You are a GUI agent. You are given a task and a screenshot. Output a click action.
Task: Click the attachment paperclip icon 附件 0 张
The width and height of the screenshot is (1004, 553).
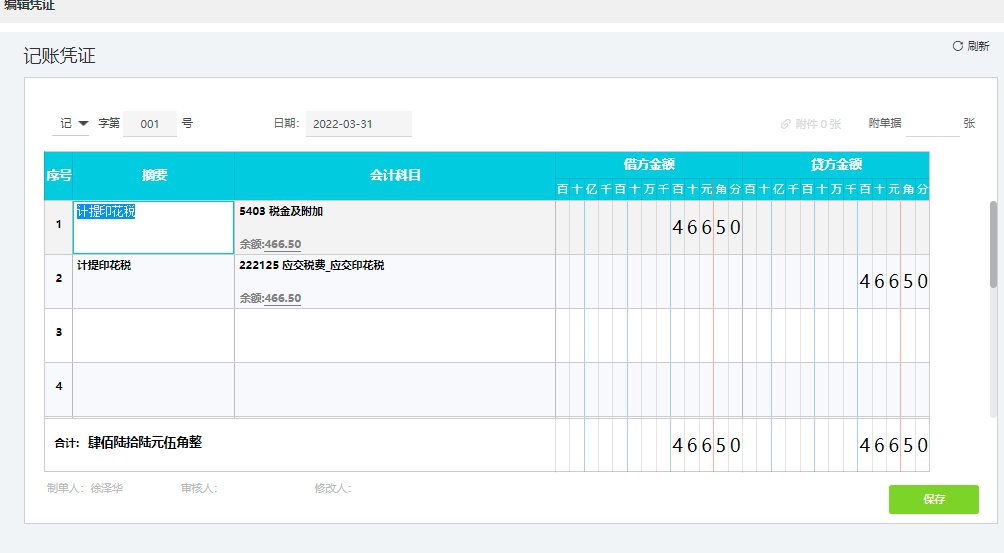click(x=786, y=124)
